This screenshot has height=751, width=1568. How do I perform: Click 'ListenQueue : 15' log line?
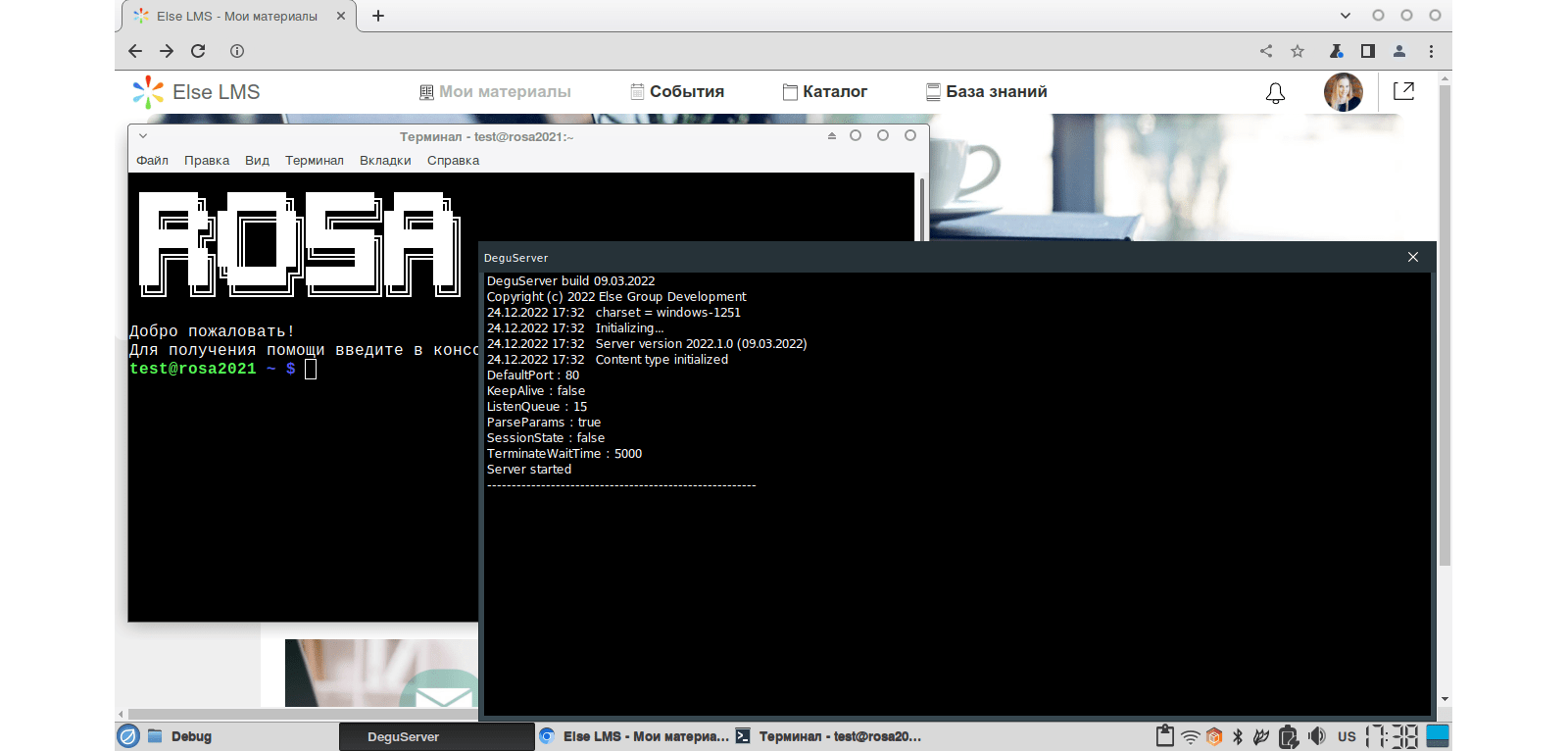537,407
